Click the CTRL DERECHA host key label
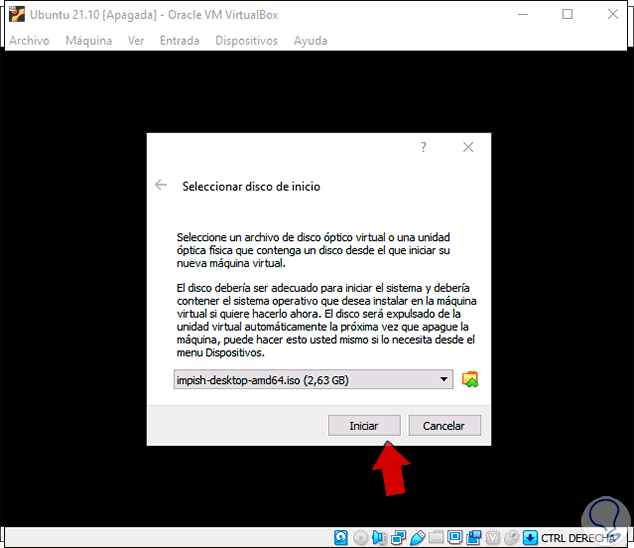634x548 pixels. point(578,538)
